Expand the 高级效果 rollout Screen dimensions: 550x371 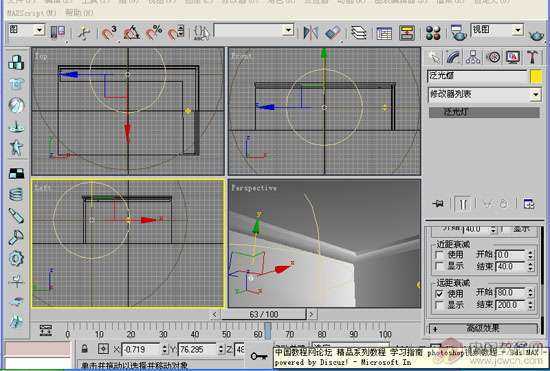pyautogui.click(x=483, y=329)
